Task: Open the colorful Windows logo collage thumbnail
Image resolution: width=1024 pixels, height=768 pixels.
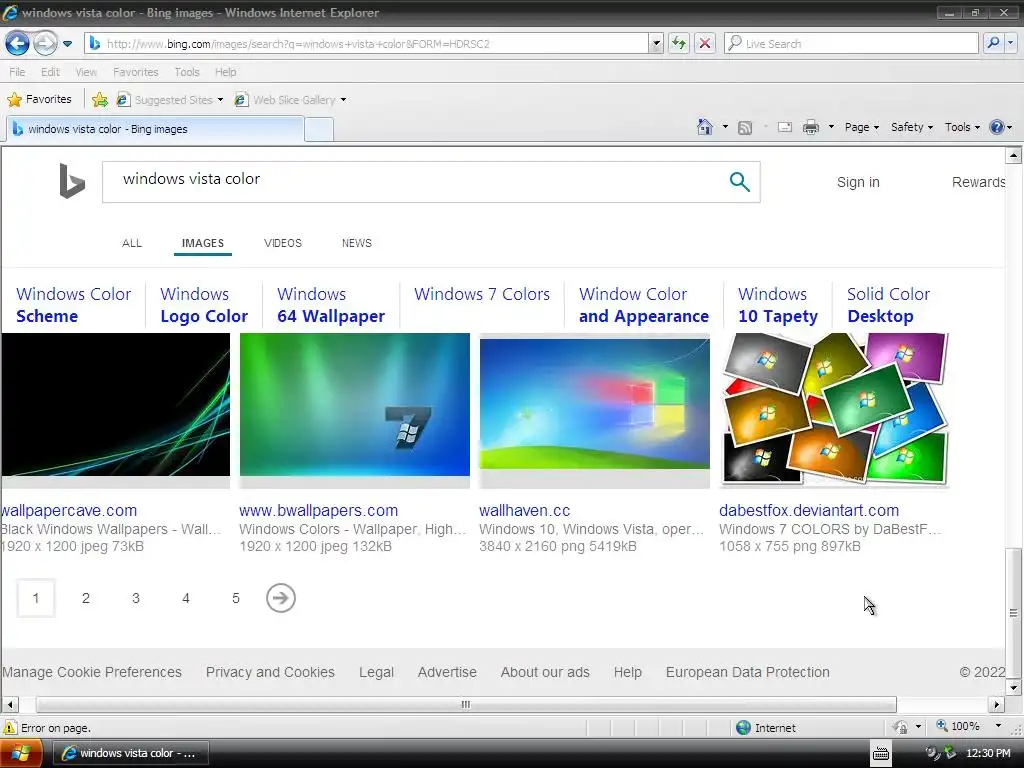Action: click(834, 409)
